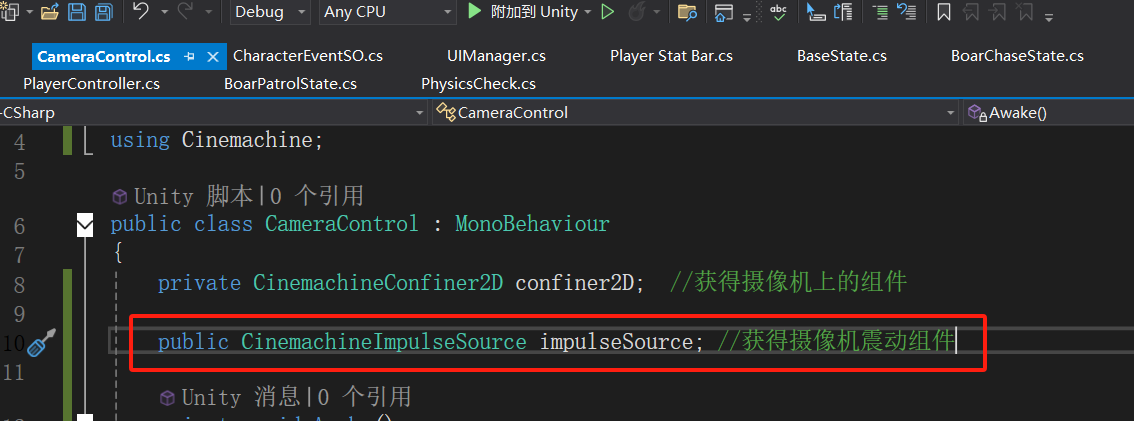The image size is (1134, 421).
Task: Click the Undo arrow icon
Action: coord(140,12)
